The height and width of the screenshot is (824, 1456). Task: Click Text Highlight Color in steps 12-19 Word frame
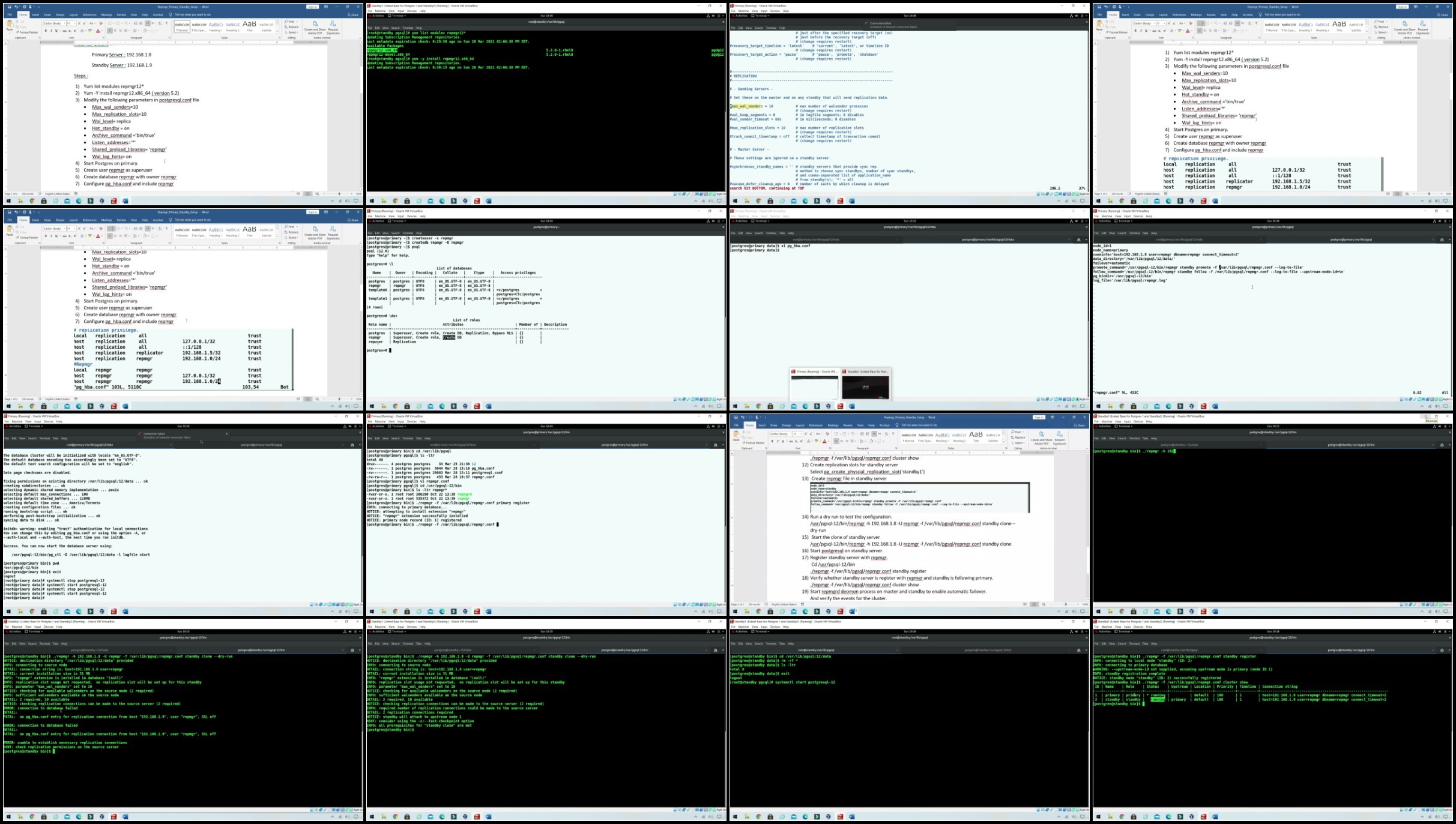[816, 441]
